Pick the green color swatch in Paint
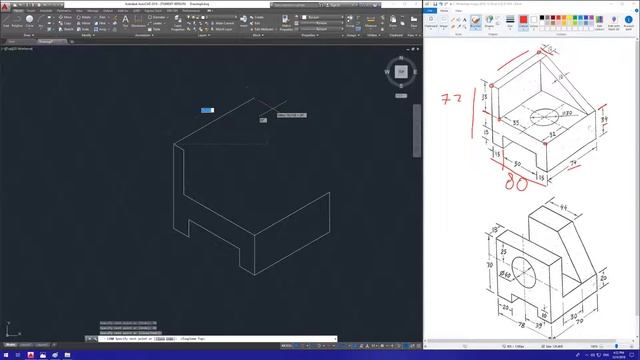 coord(575,18)
